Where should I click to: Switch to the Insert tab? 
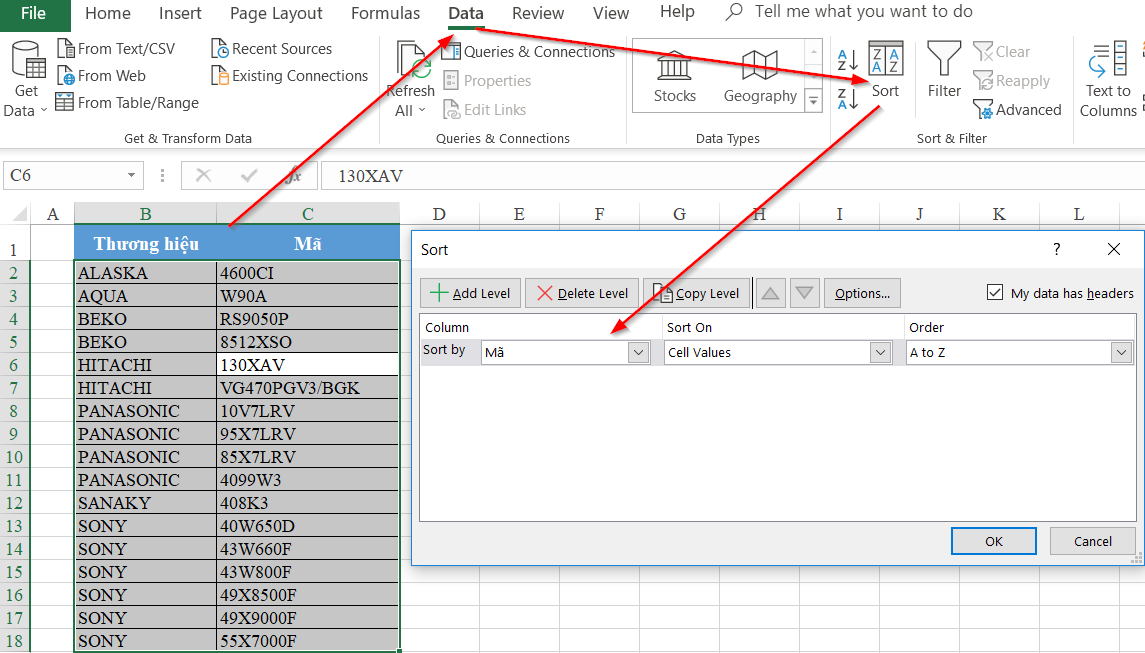coord(180,14)
